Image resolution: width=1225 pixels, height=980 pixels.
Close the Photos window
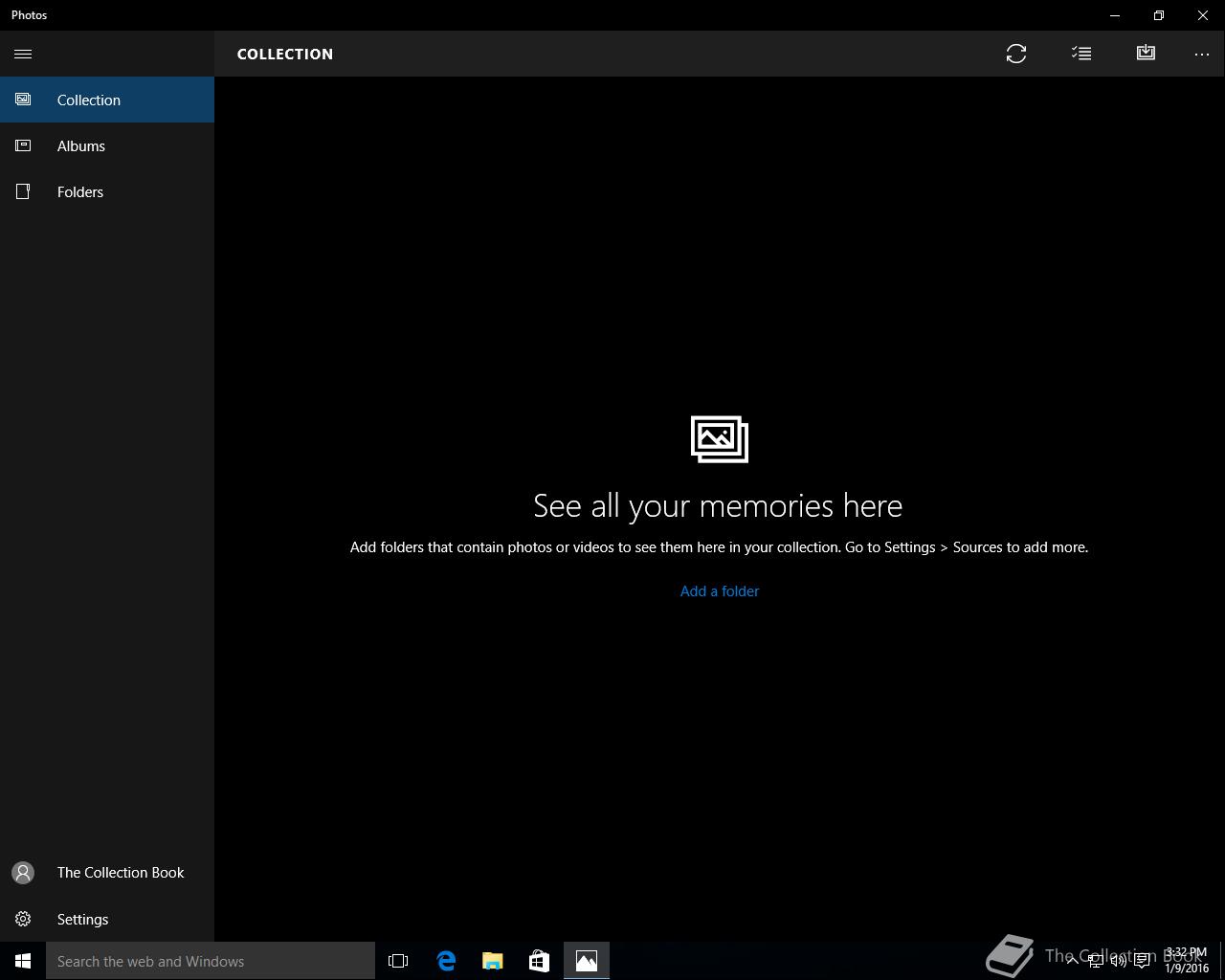coord(1203,15)
